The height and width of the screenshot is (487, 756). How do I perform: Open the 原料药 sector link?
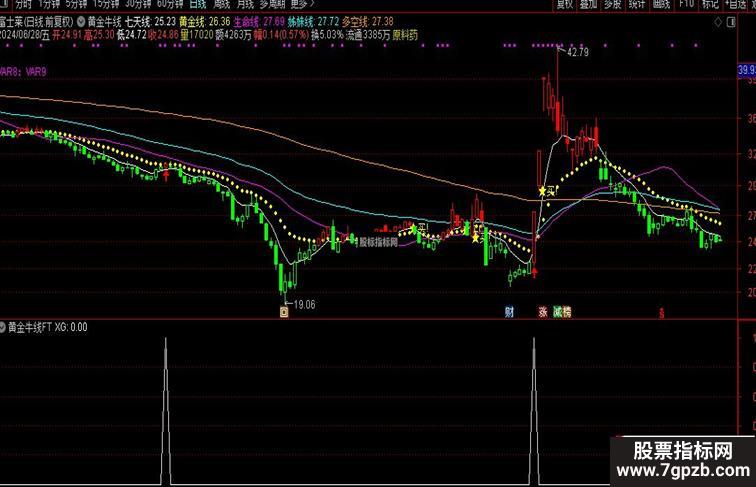(405, 35)
